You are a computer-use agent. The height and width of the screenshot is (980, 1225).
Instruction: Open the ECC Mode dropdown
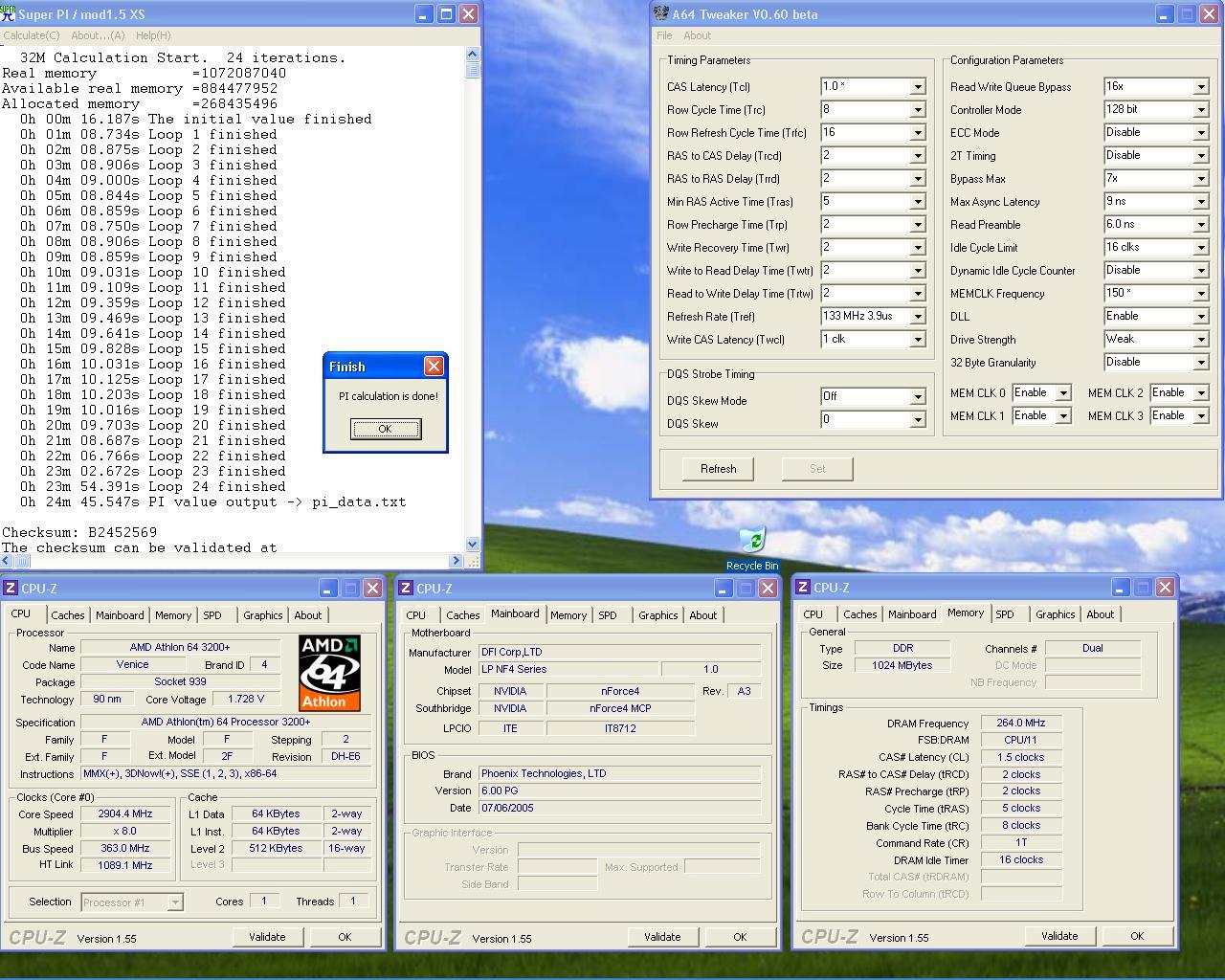[1201, 132]
